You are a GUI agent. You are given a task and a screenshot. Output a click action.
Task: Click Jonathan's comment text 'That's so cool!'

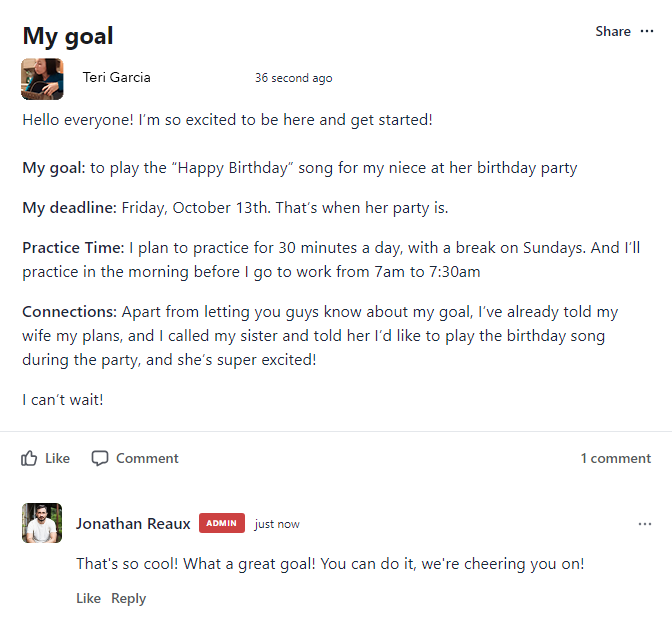pyautogui.click(x=127, y=563)
